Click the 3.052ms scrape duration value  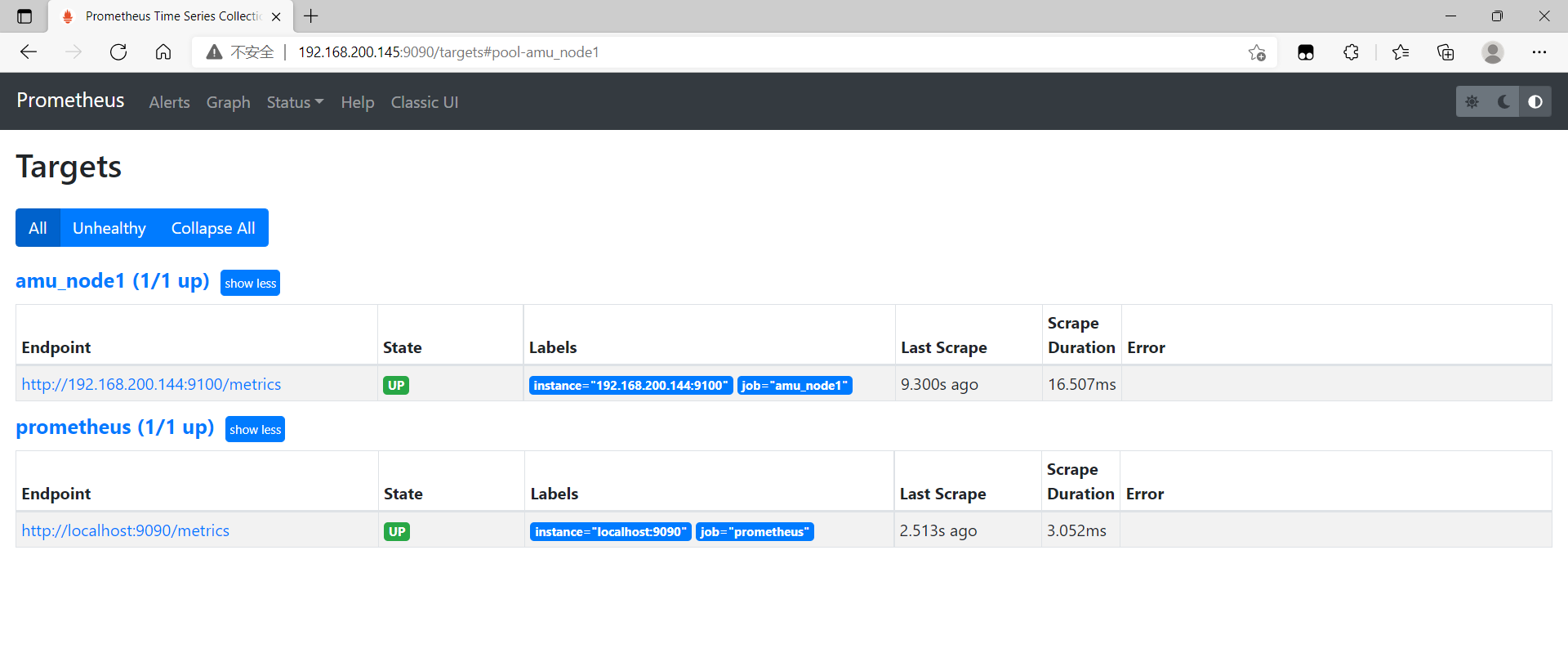coord(1076,530)
